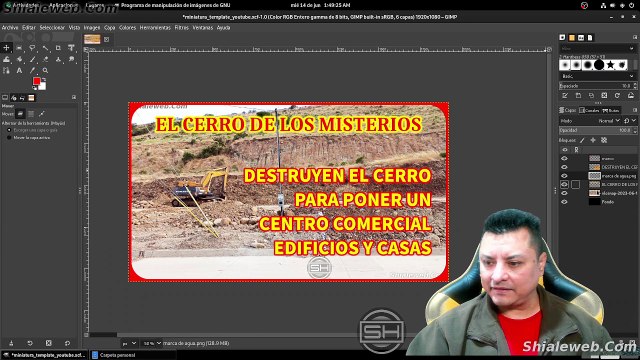Switch to Tool Options tab
Screen dimensions: 640x360
coord(5,98)
